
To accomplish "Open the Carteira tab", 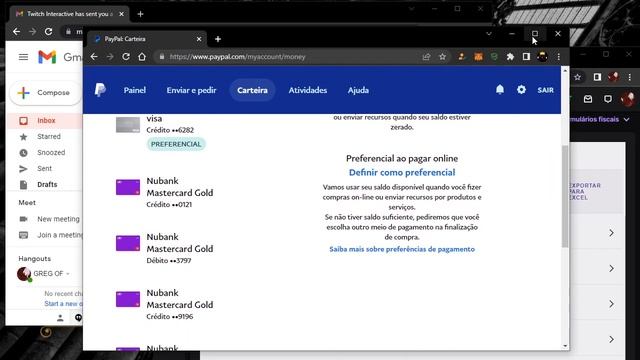I will [252, 90].
